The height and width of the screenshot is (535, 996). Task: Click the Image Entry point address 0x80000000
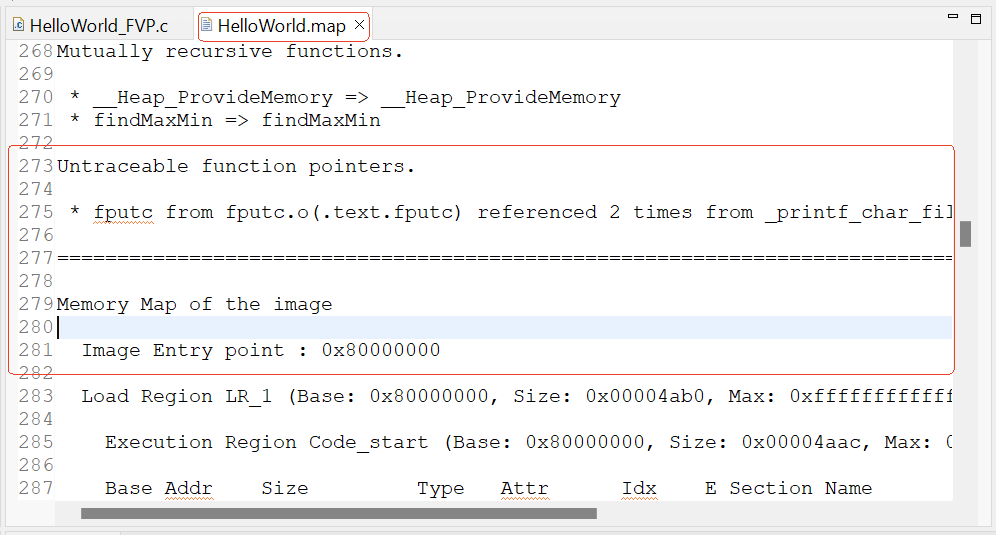tap(380, 350)
